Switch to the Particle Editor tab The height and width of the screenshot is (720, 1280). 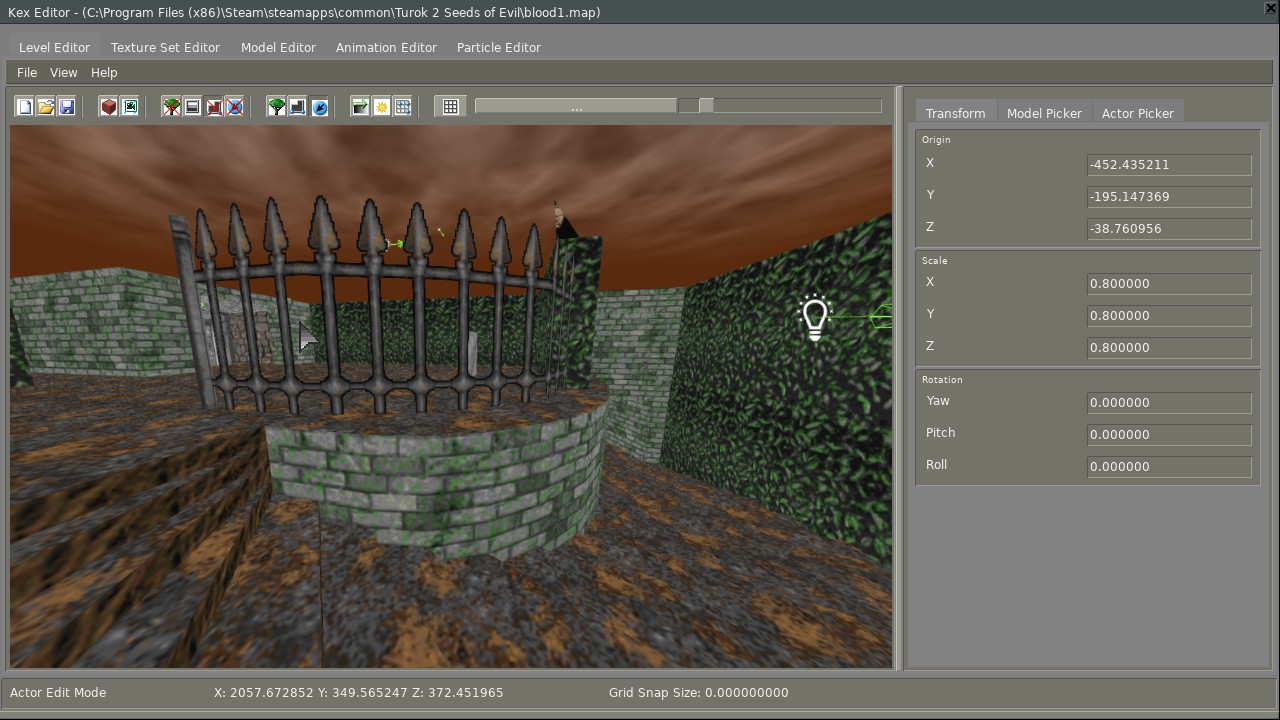point(498,47)
